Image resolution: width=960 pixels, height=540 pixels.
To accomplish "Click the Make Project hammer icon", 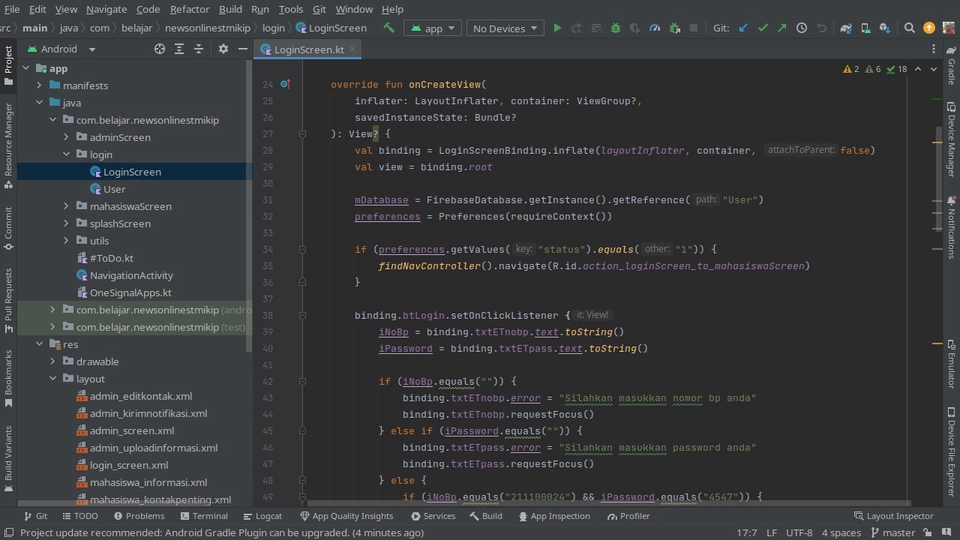I will point(389,28).
